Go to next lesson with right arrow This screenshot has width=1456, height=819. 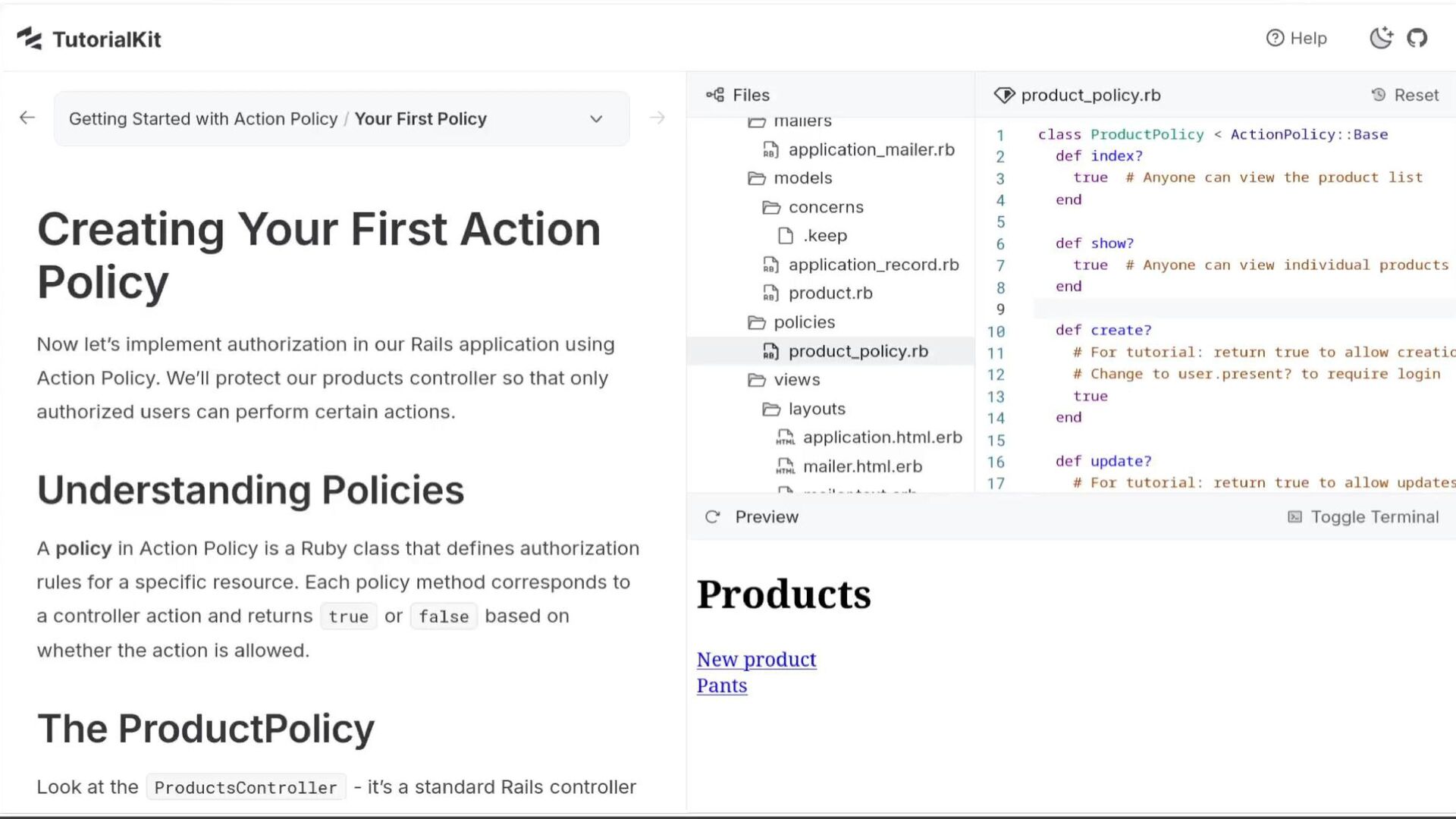tap(657, 118)
